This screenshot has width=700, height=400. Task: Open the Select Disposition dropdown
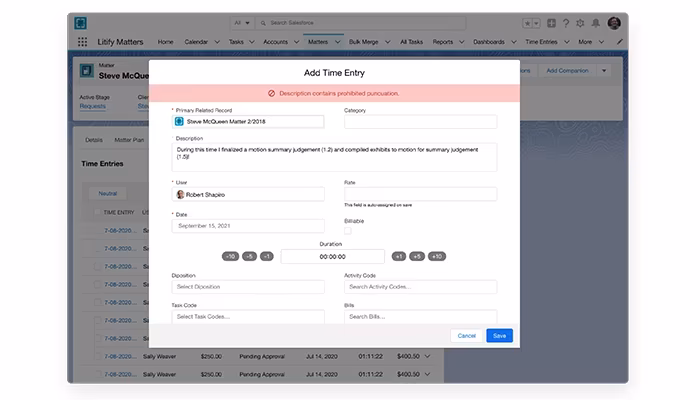click(x=248, y=287)
